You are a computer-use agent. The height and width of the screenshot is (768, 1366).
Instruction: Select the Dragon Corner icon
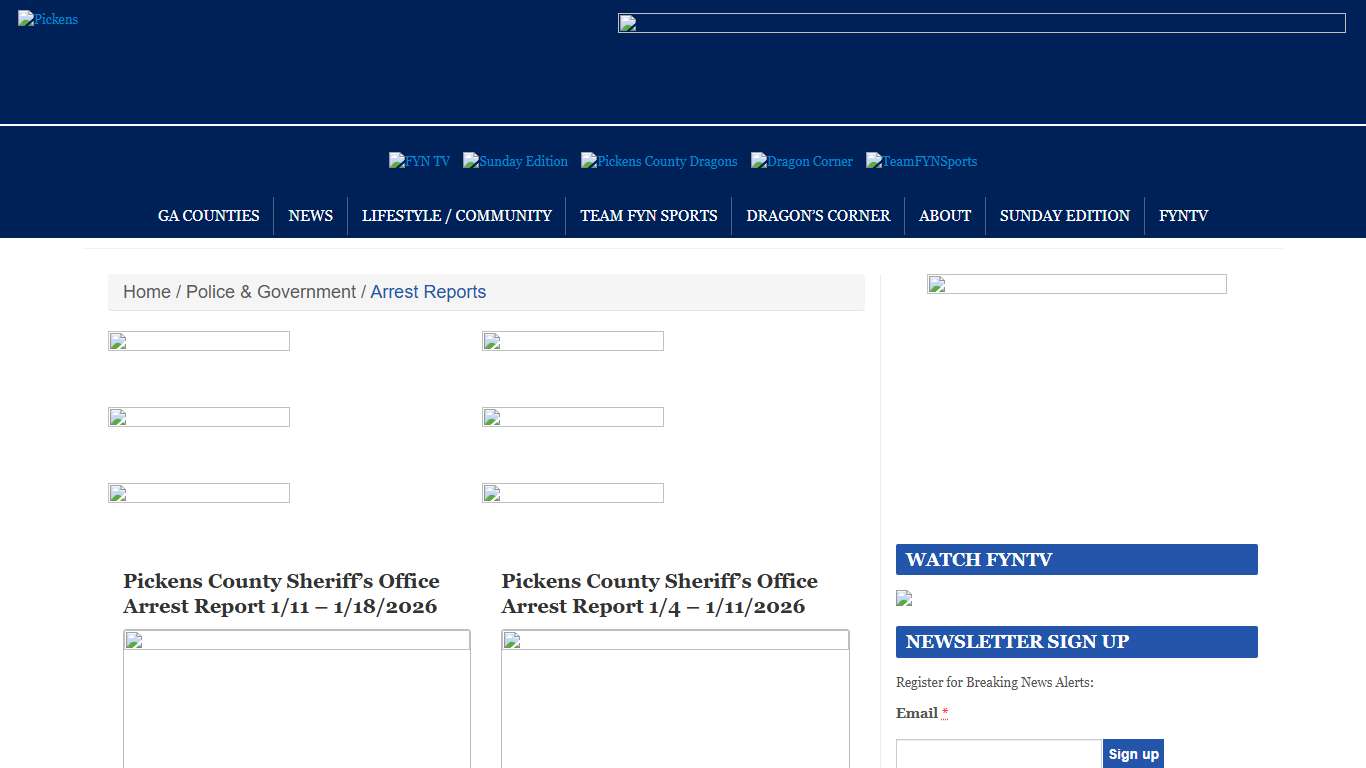801,161
